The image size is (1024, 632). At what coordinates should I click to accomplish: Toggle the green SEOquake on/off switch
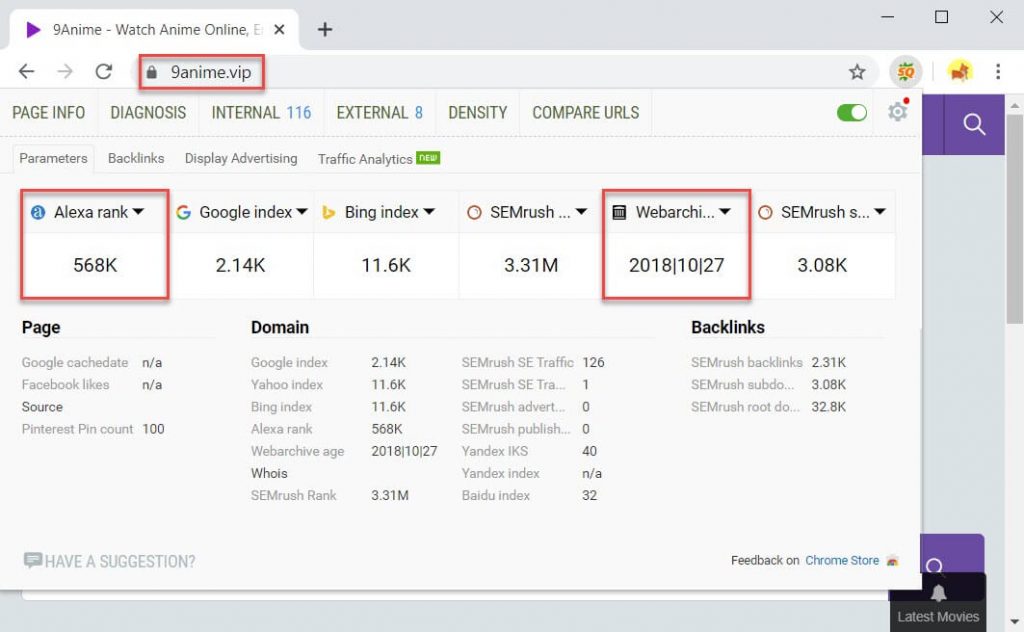pyautogui.click(x=852, y=112)
